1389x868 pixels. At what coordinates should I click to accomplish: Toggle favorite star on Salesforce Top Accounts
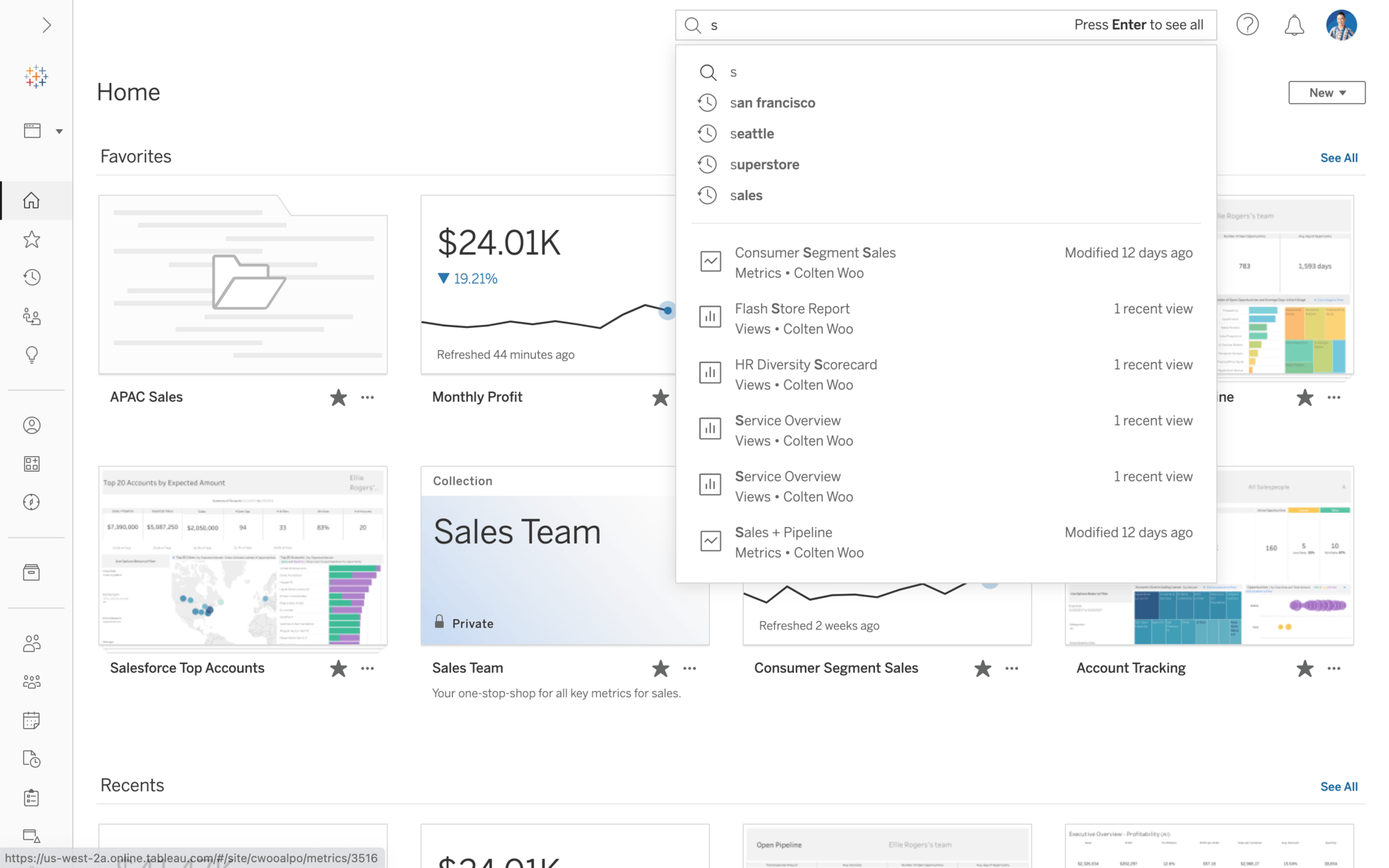click(338, 668)
